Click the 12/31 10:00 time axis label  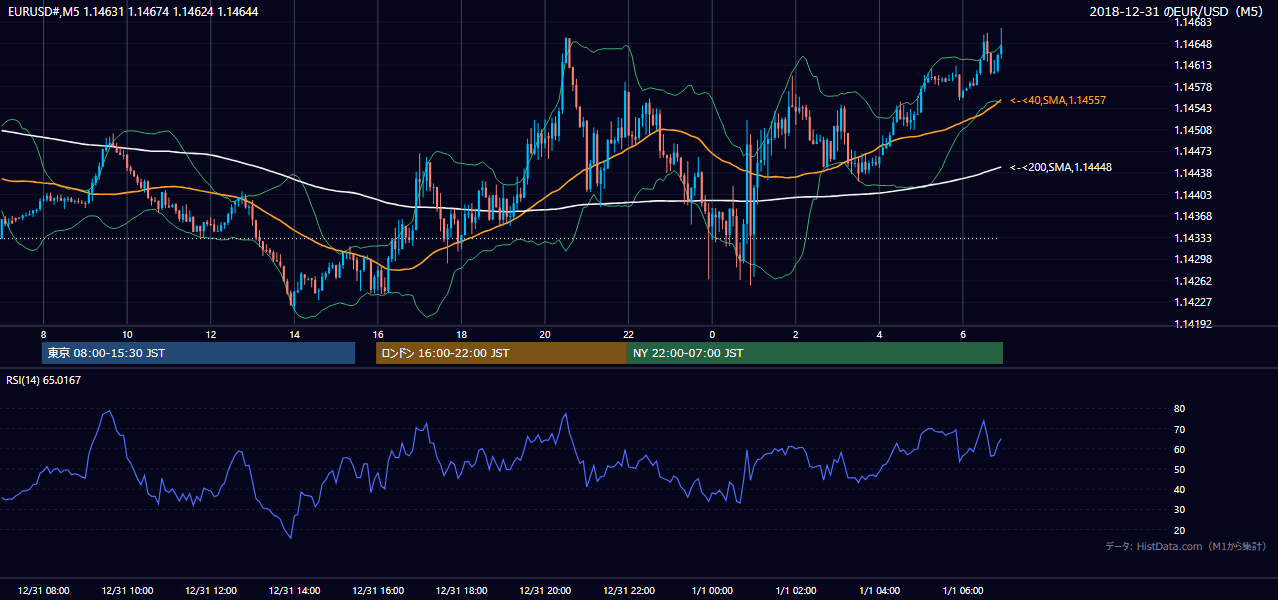127,591
